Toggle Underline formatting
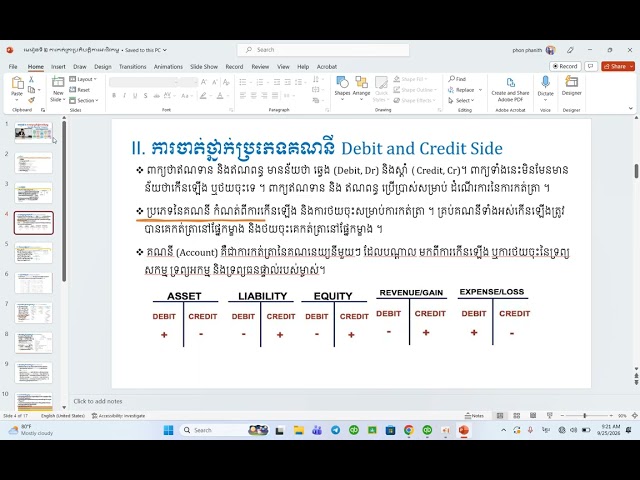Screen dimensions: 640x480 (x=135, y=96)
